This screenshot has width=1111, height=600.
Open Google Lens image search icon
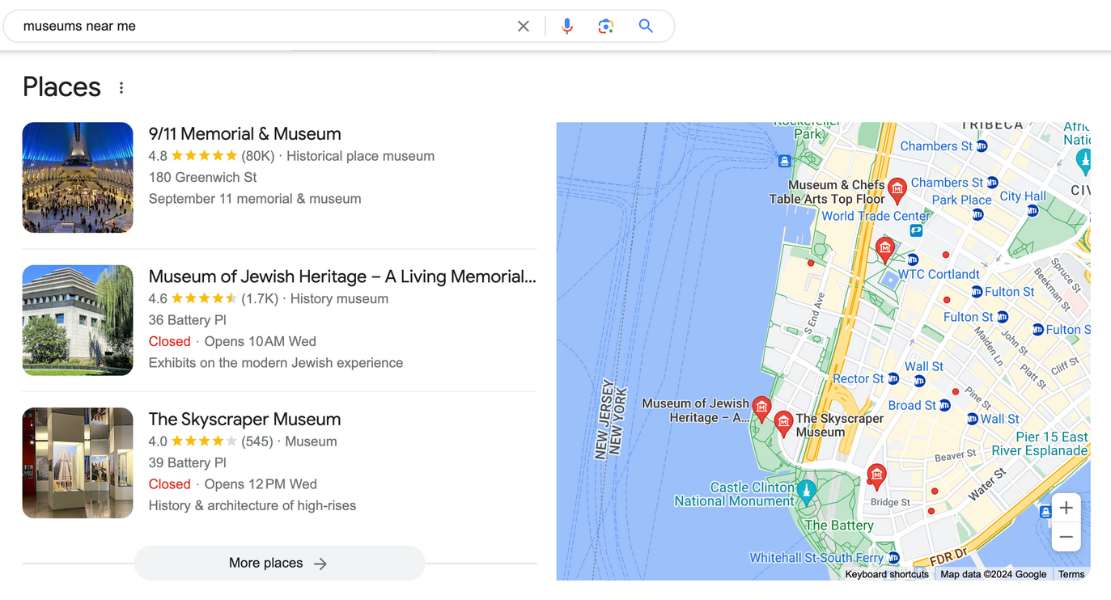point(606,26)
